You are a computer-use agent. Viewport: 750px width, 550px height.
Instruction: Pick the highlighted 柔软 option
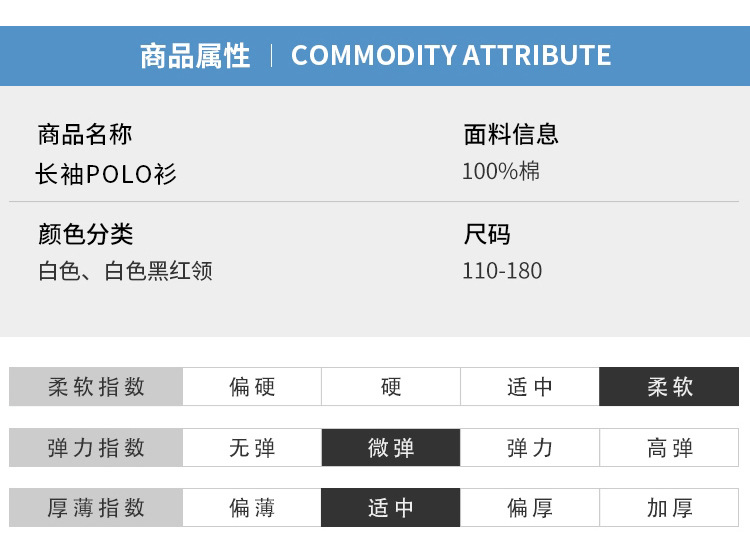click(669, 387)
